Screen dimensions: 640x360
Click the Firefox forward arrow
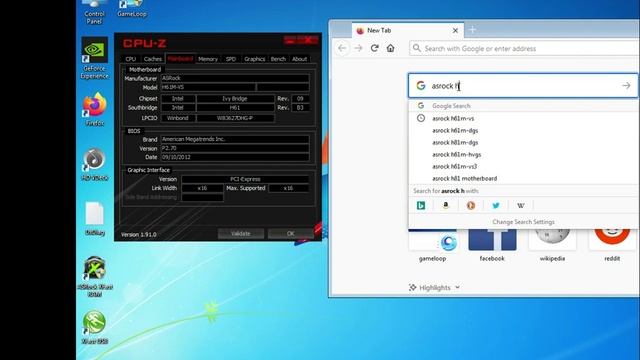pyautogui.click(x=358, y=48)
